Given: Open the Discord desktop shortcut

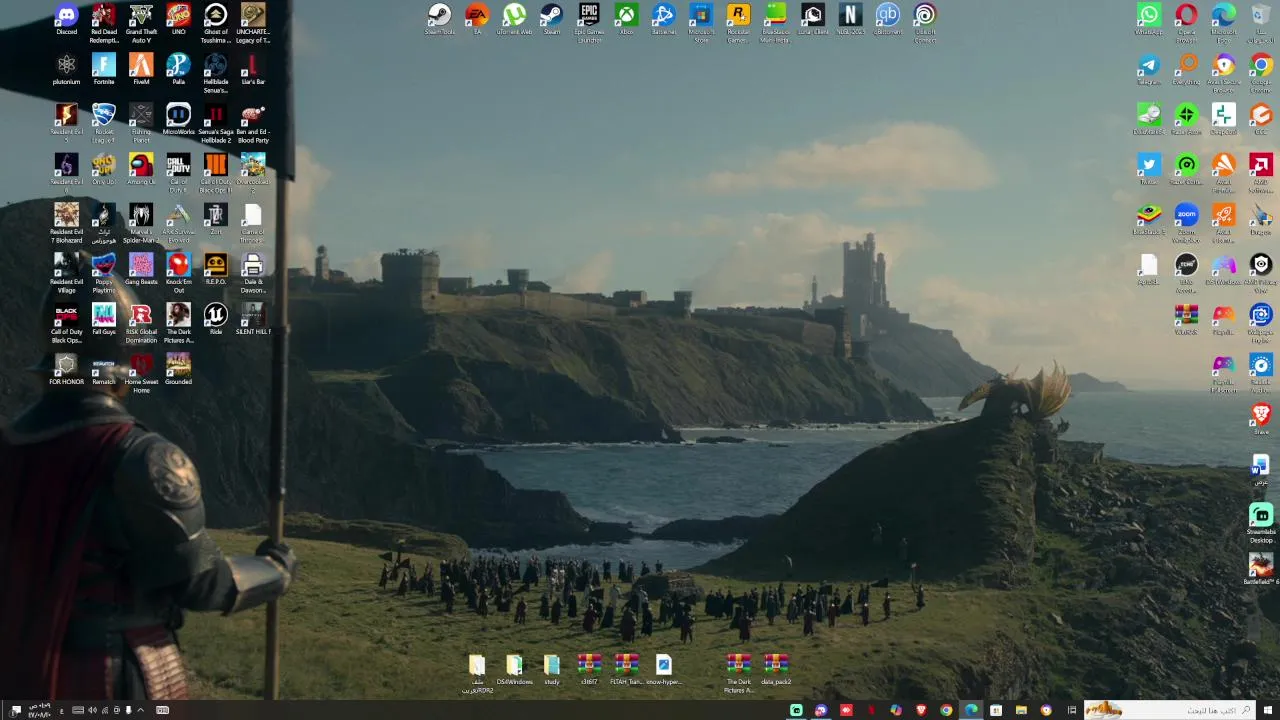Looking at the screenshot, I should (66, 20).
